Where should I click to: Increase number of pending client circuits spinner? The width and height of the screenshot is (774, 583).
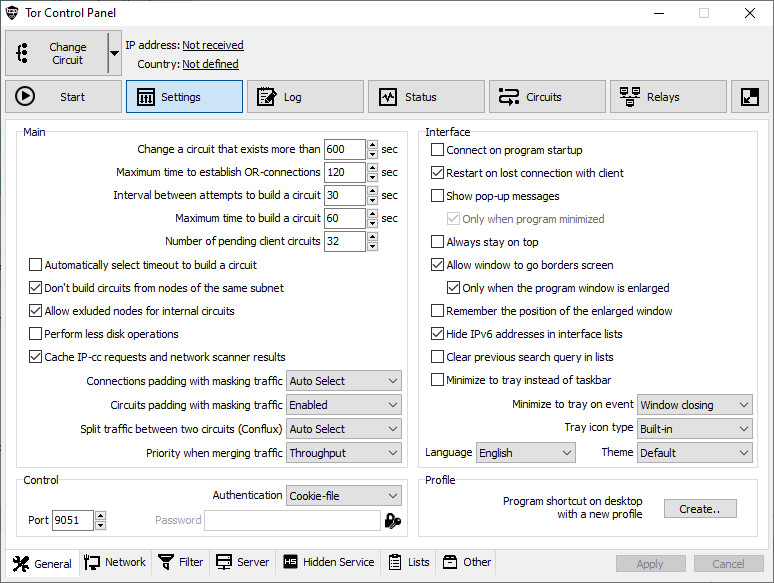coord(373,236)
